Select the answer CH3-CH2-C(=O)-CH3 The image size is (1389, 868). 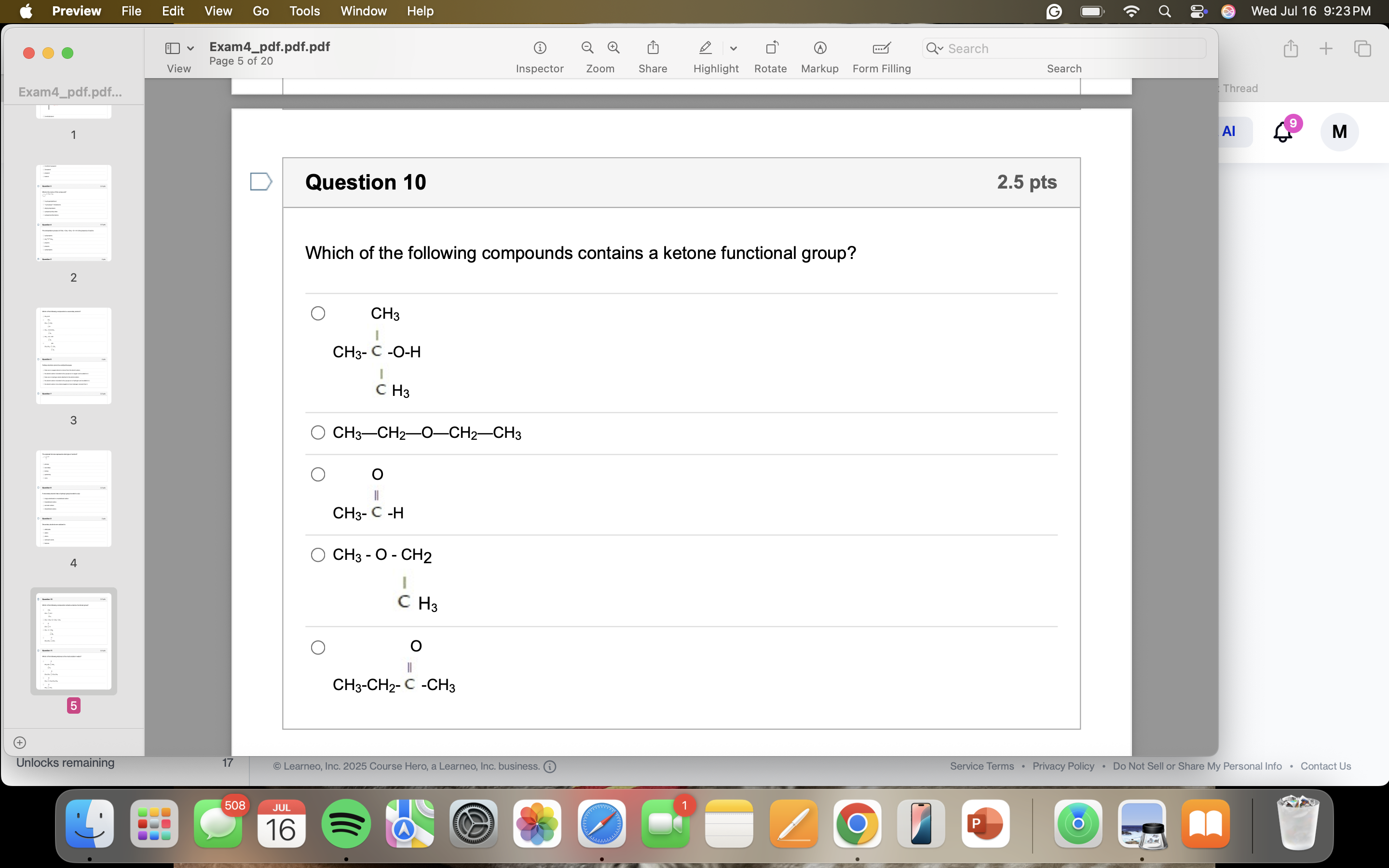318,646
